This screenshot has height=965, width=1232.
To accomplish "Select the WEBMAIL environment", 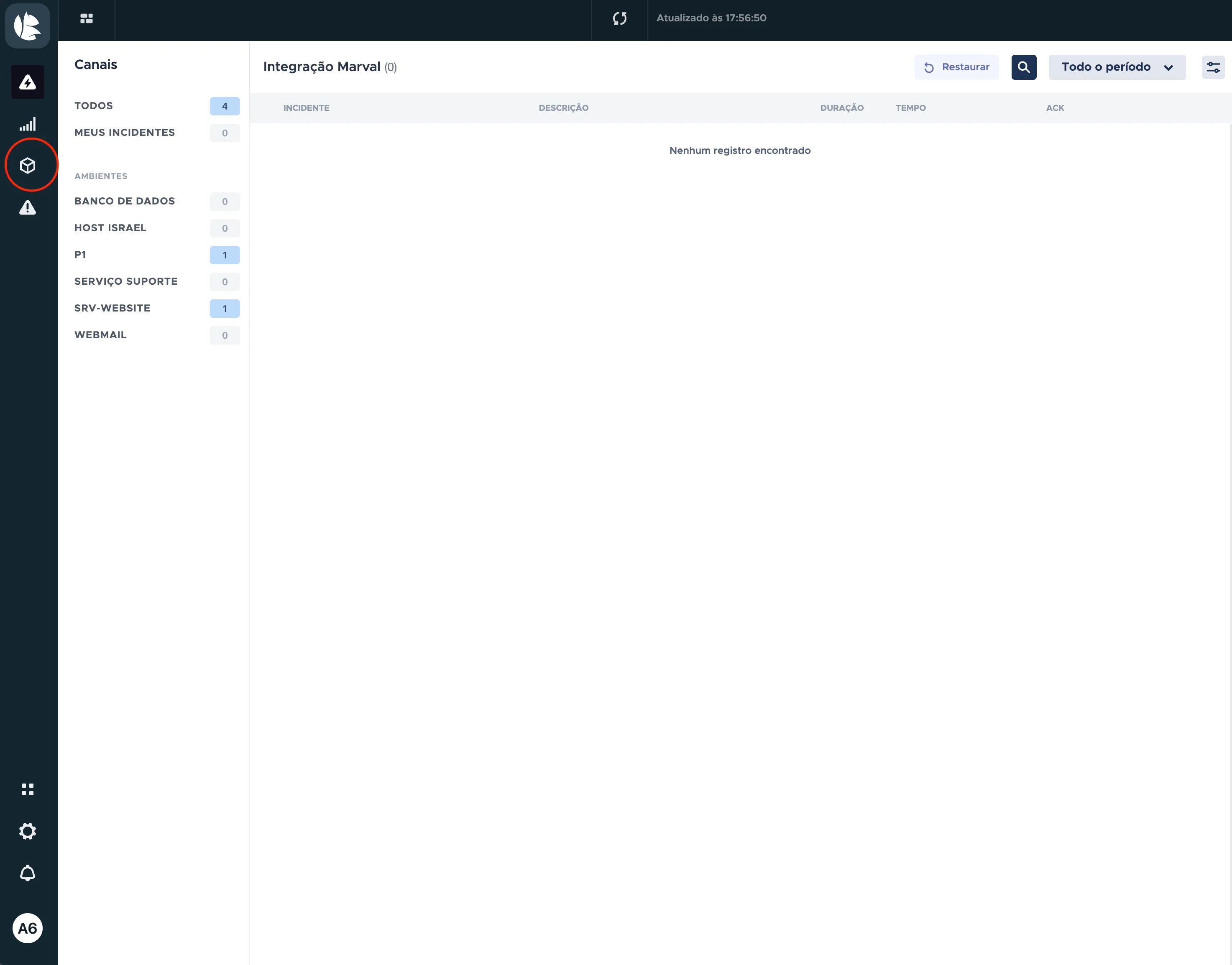I will click(x=157, y=335).
